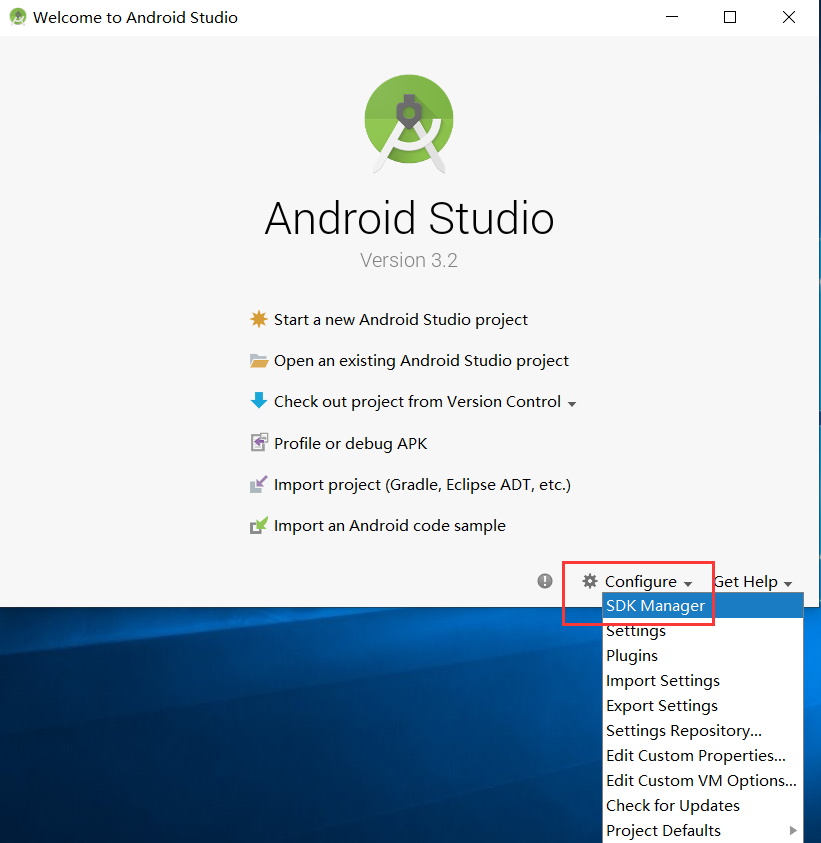Select SDK Manager from Configure menu
Image resolution: width=821 pixels, height=843 pixels.
pos(656,605)
